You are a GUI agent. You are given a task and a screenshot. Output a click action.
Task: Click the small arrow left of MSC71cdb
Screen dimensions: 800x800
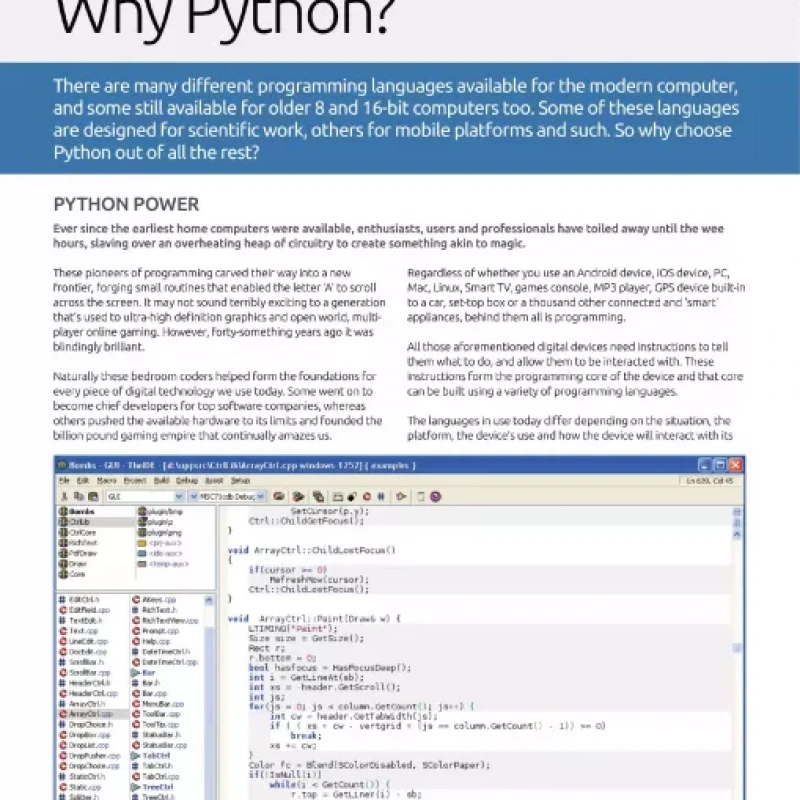click(193, 496)
